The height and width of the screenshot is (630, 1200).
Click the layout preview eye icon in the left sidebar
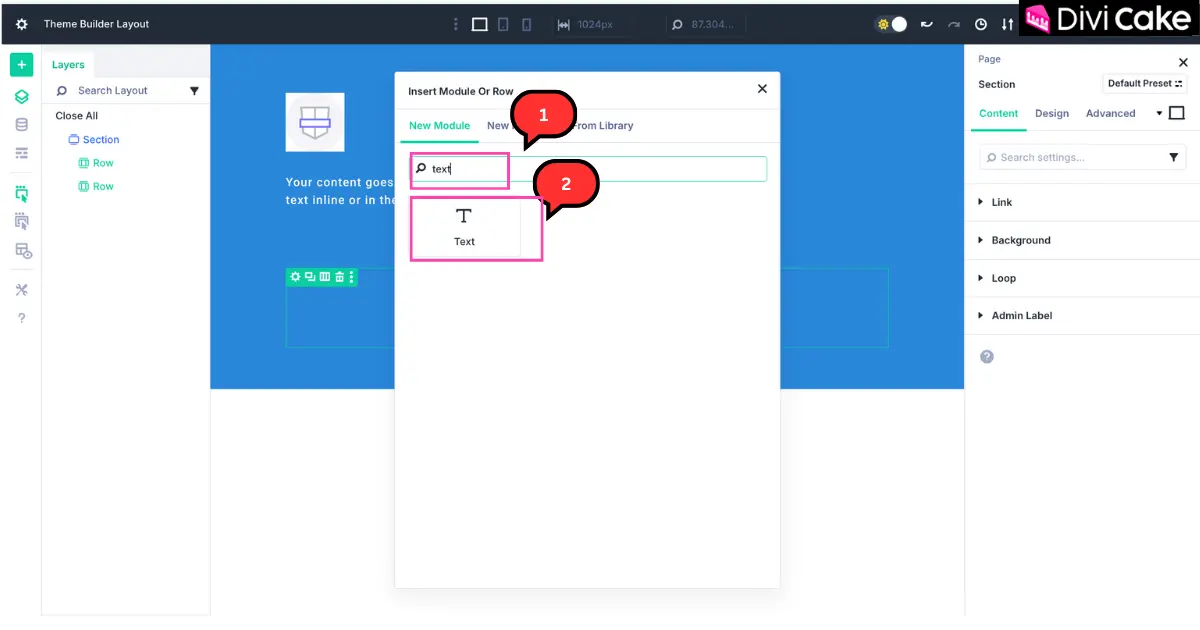pyautogui.click(x=23, y=251)
